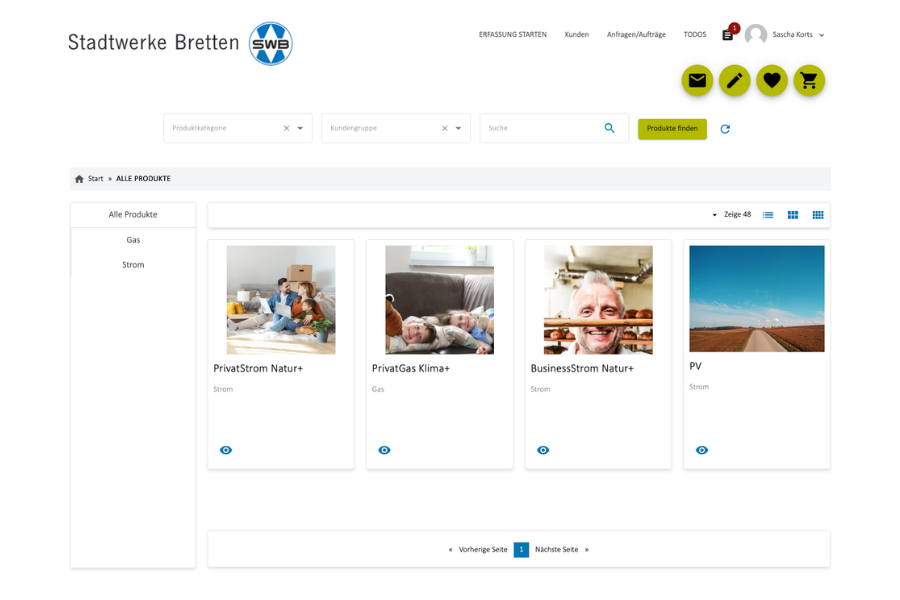This screenshot has width=900, height=600.
Task: Clear the Kundengruppe selection
Action: tap(444, 128)
